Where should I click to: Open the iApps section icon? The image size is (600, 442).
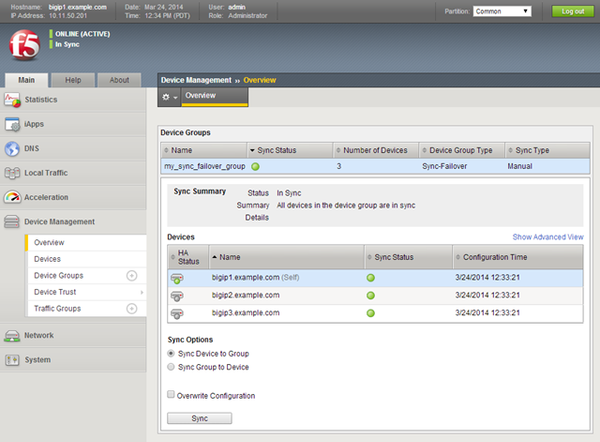tap(12, 124)
